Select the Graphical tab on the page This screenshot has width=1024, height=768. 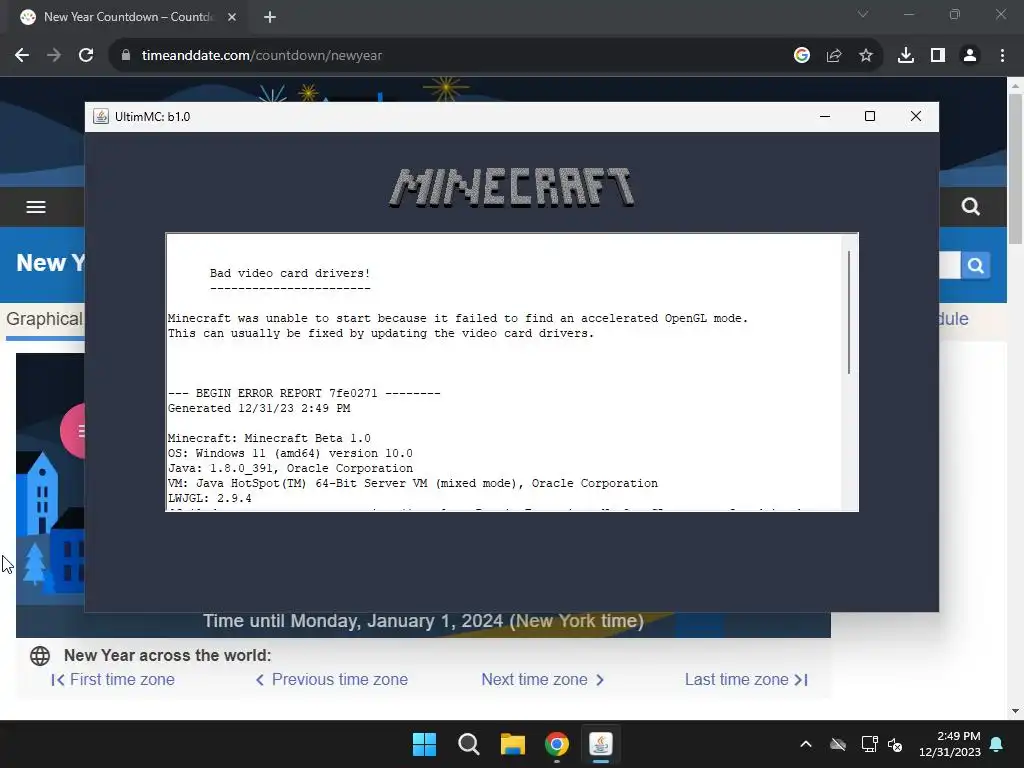(44, 319)
